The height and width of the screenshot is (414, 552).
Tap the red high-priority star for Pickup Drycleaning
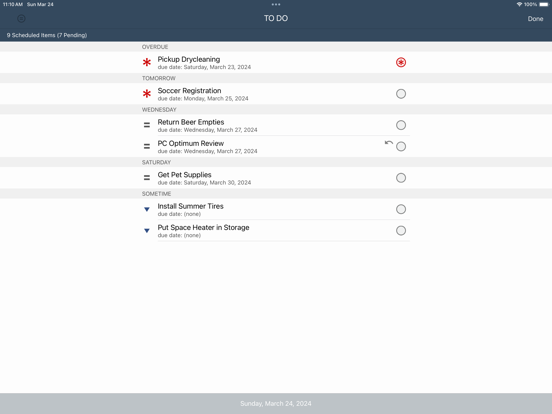[147, 62]
